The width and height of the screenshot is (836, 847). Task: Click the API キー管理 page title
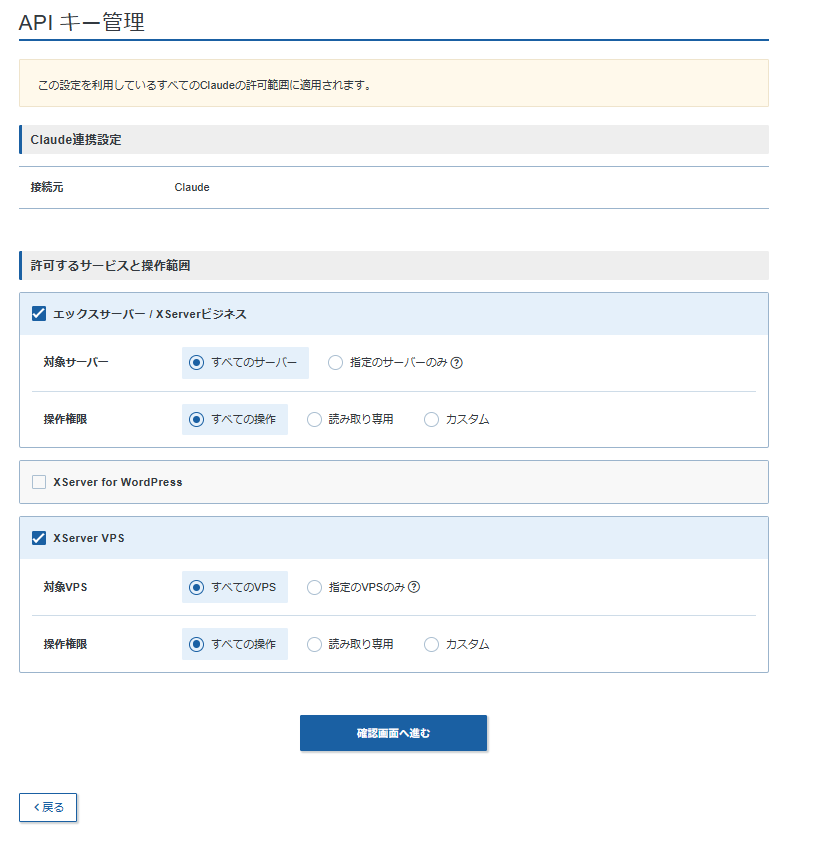[82, 23]
